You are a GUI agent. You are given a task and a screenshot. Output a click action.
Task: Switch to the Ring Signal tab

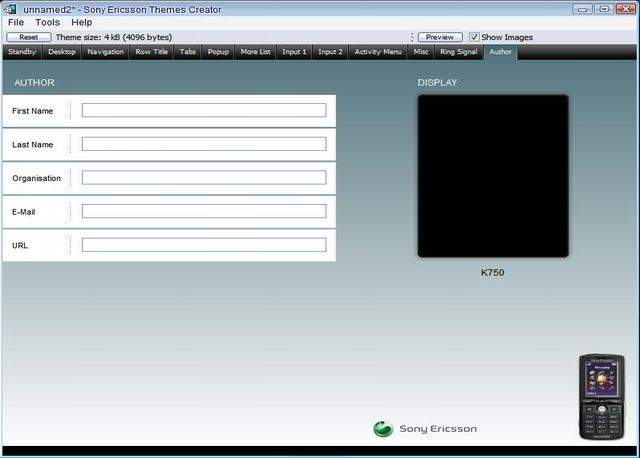tap(459, 52)
